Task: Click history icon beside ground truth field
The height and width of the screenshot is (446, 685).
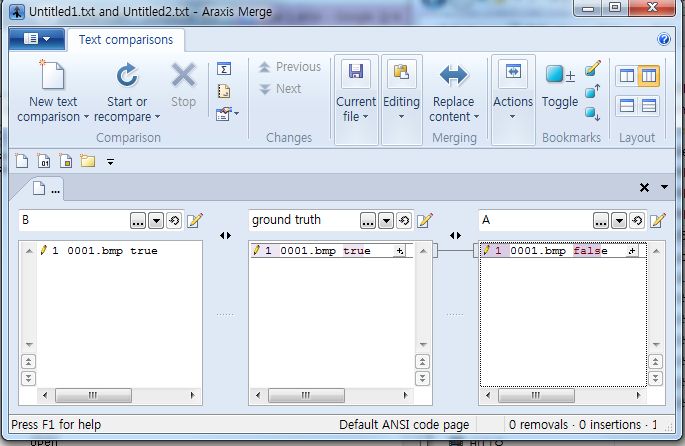Action: (x=404, y=221)
